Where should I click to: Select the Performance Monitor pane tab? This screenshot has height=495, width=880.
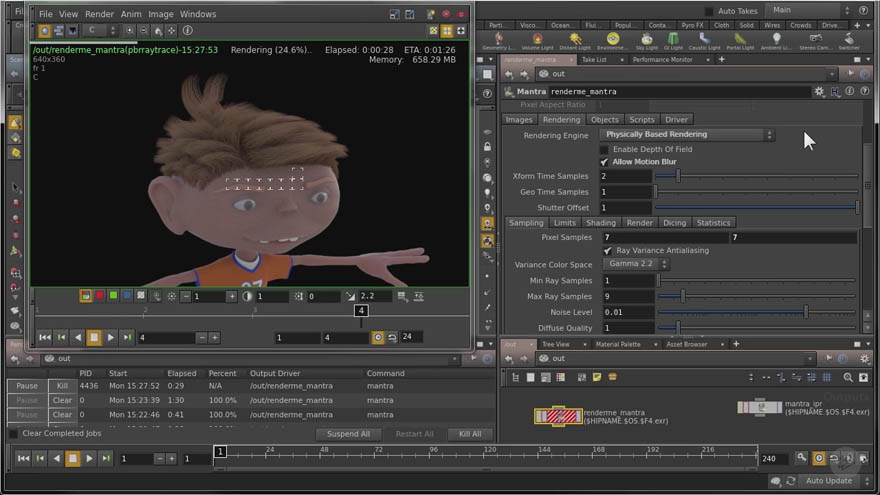(662, 59)
